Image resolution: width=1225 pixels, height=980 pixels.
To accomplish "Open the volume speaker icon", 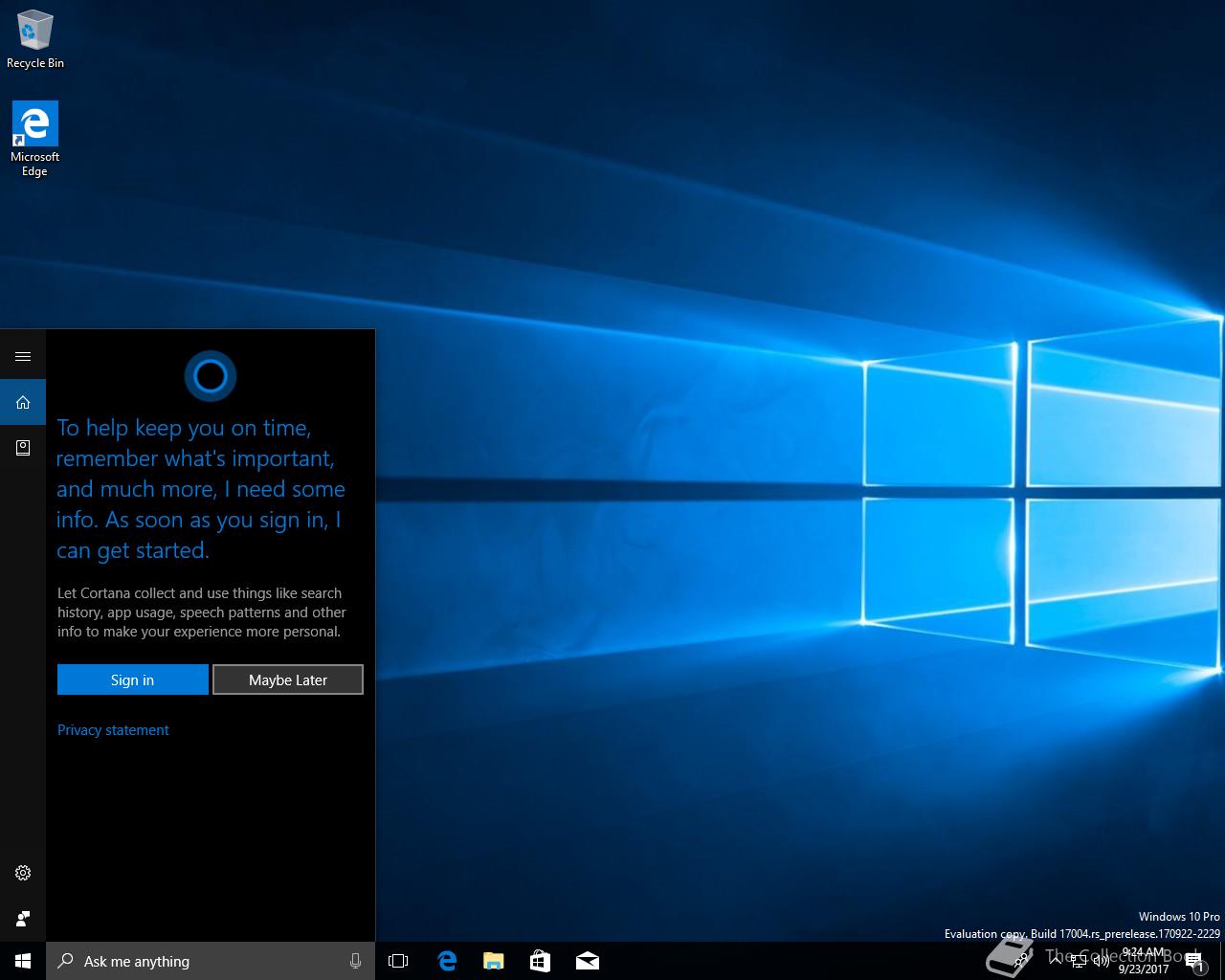I will [1102, 962].
